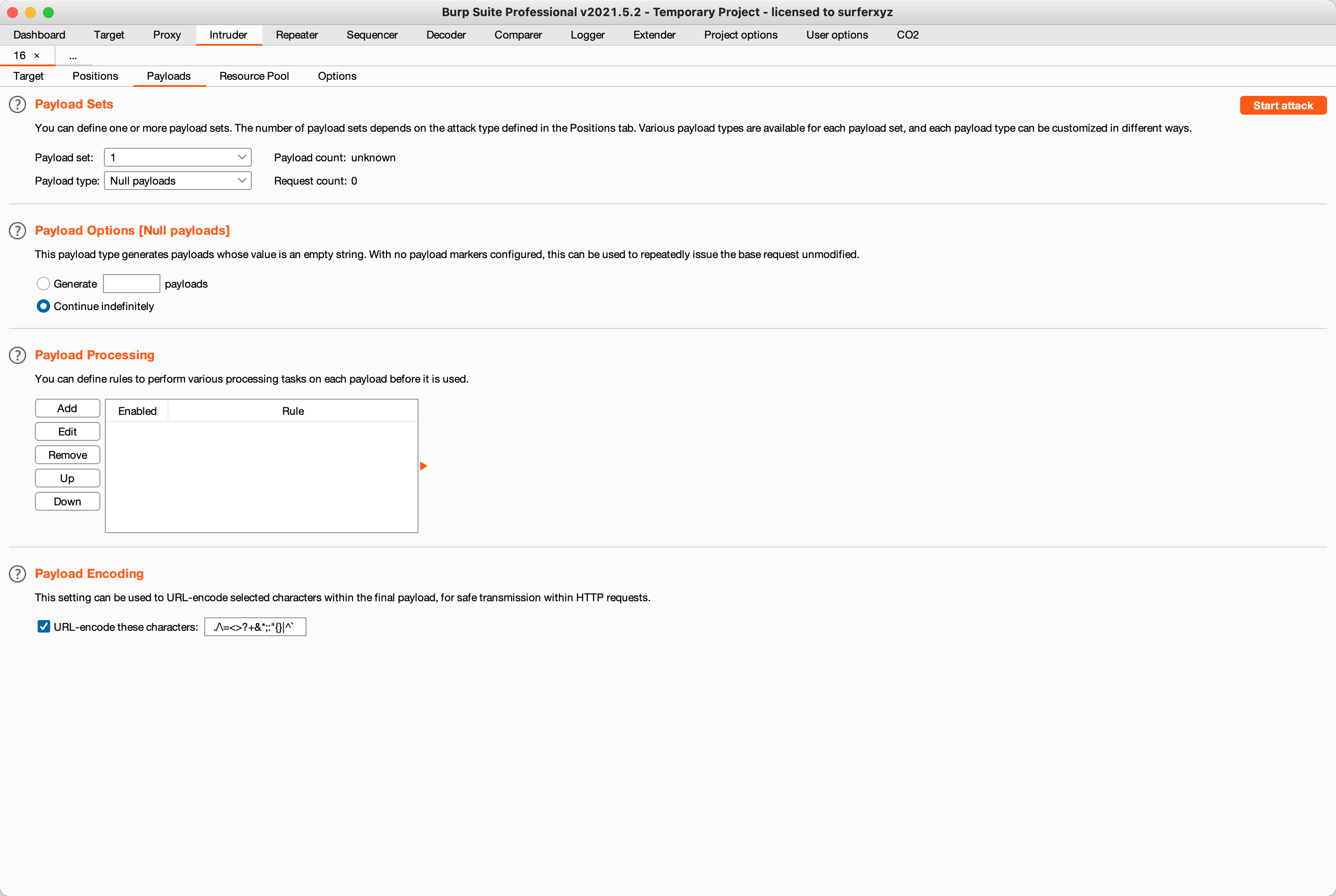Viewport: 1336px width, 896px height.
Task: Close Intruder tab 16 with its x
Action: (x=37, y=56)
